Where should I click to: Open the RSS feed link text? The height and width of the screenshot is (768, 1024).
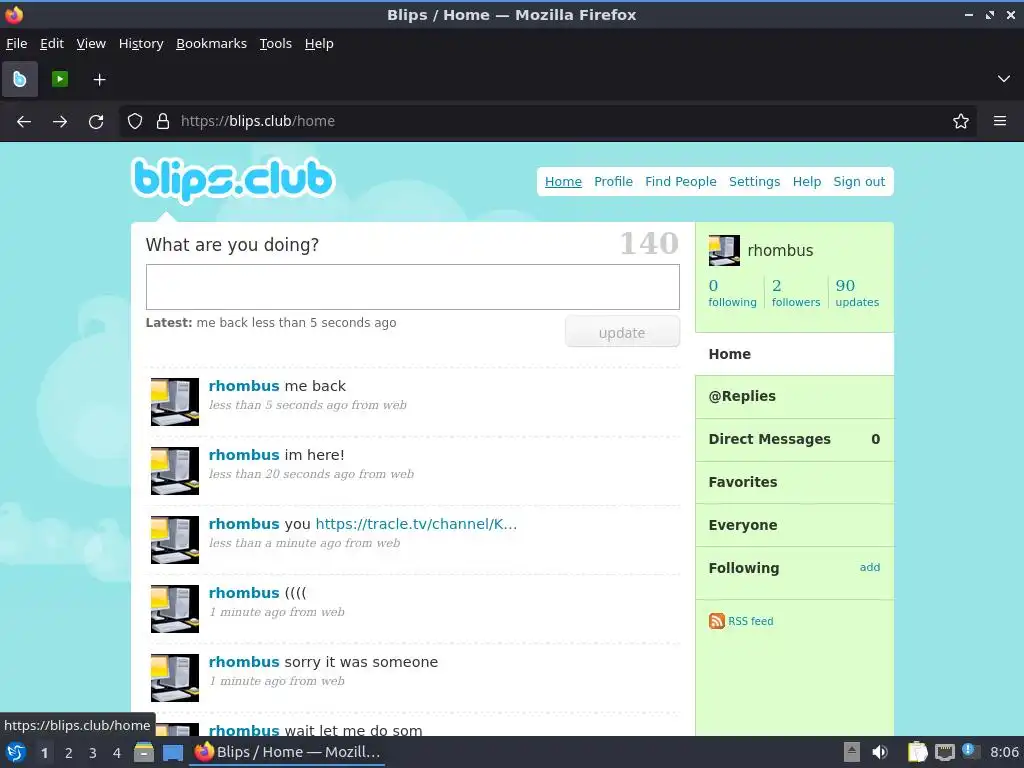point(750,621)
